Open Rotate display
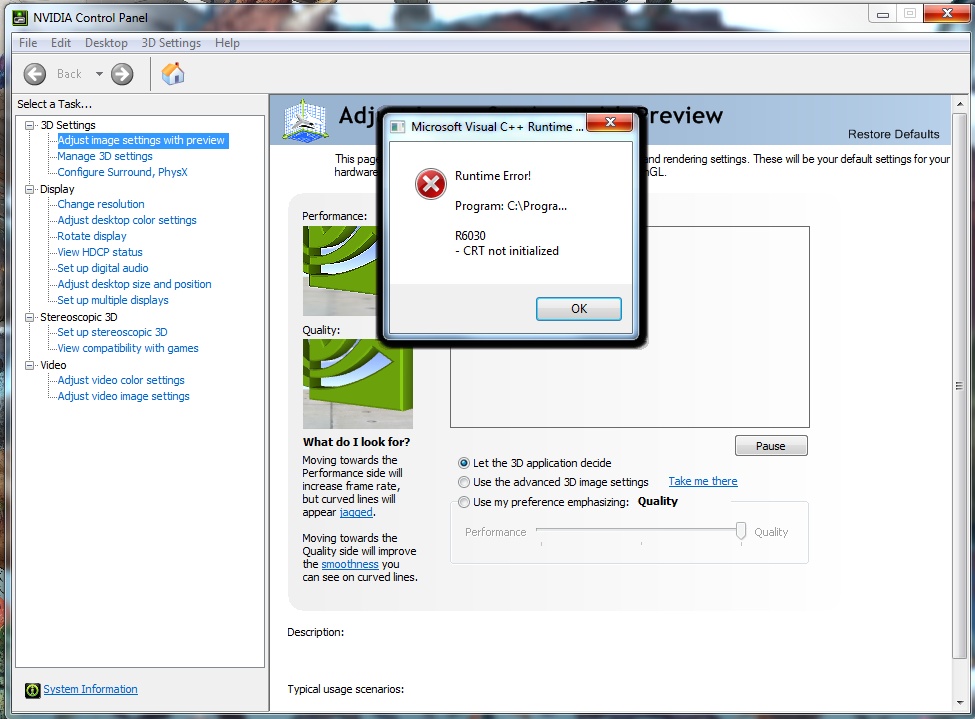The height and width of the screenshot is (719, 975). pyautogui.click(x=92, y=236)
